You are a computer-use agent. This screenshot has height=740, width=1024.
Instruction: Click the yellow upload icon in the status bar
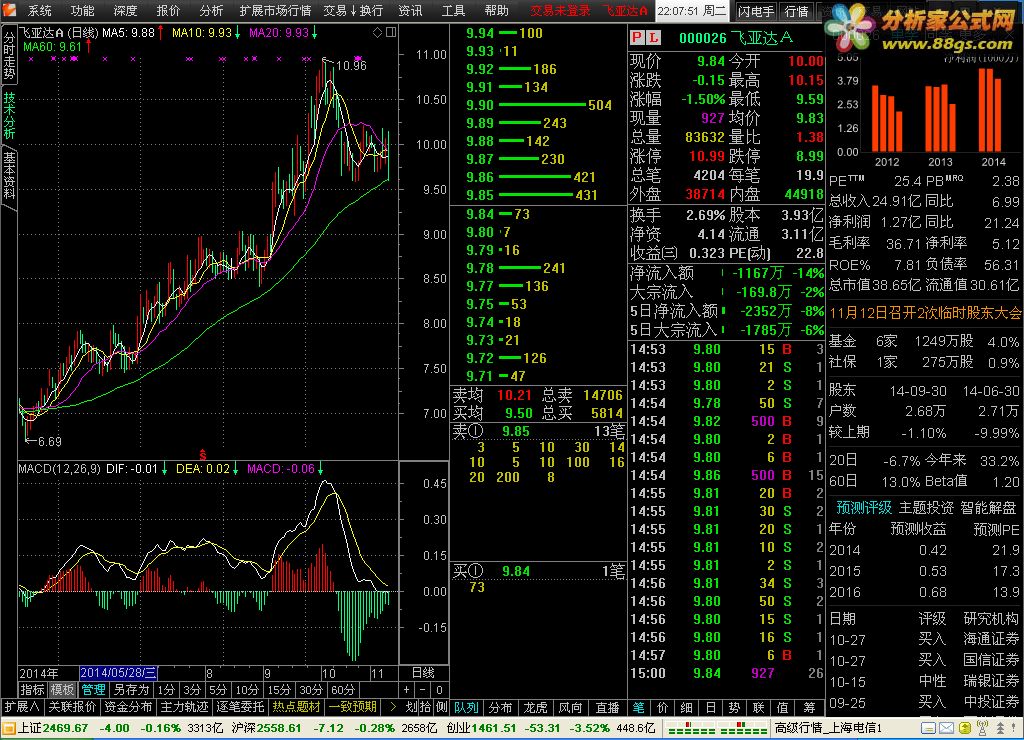coord(964,728)
